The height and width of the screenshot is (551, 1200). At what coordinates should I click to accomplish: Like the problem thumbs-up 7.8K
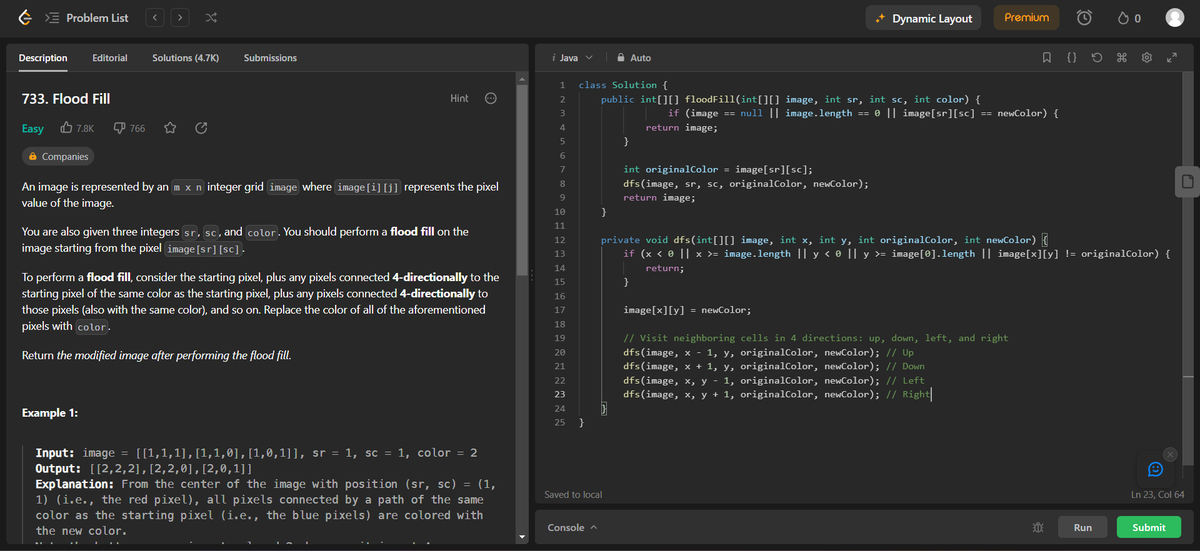tap(77, 128)
